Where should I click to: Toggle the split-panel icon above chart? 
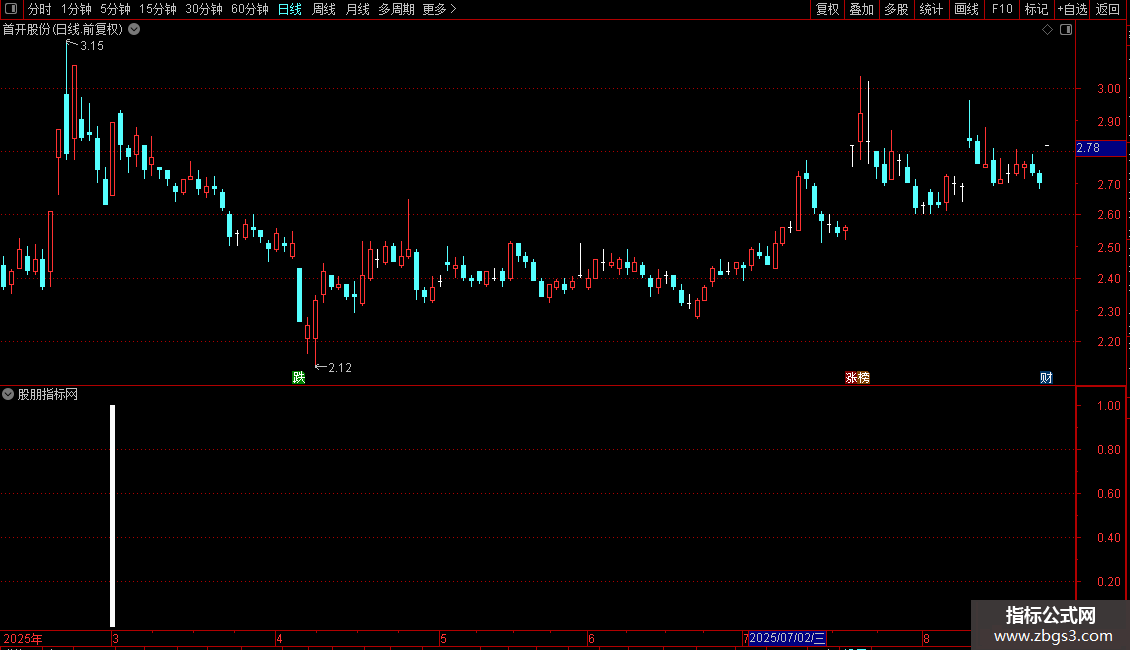click(1066, 30)
